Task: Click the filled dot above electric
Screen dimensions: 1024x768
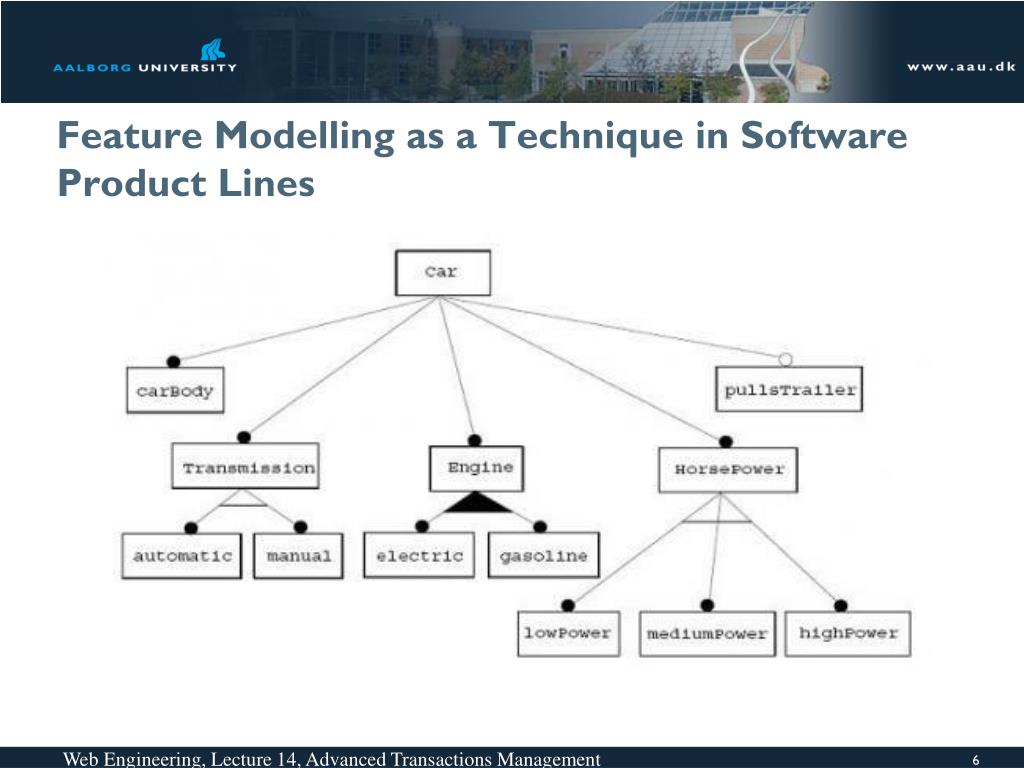Action: [x=422, y=526]
